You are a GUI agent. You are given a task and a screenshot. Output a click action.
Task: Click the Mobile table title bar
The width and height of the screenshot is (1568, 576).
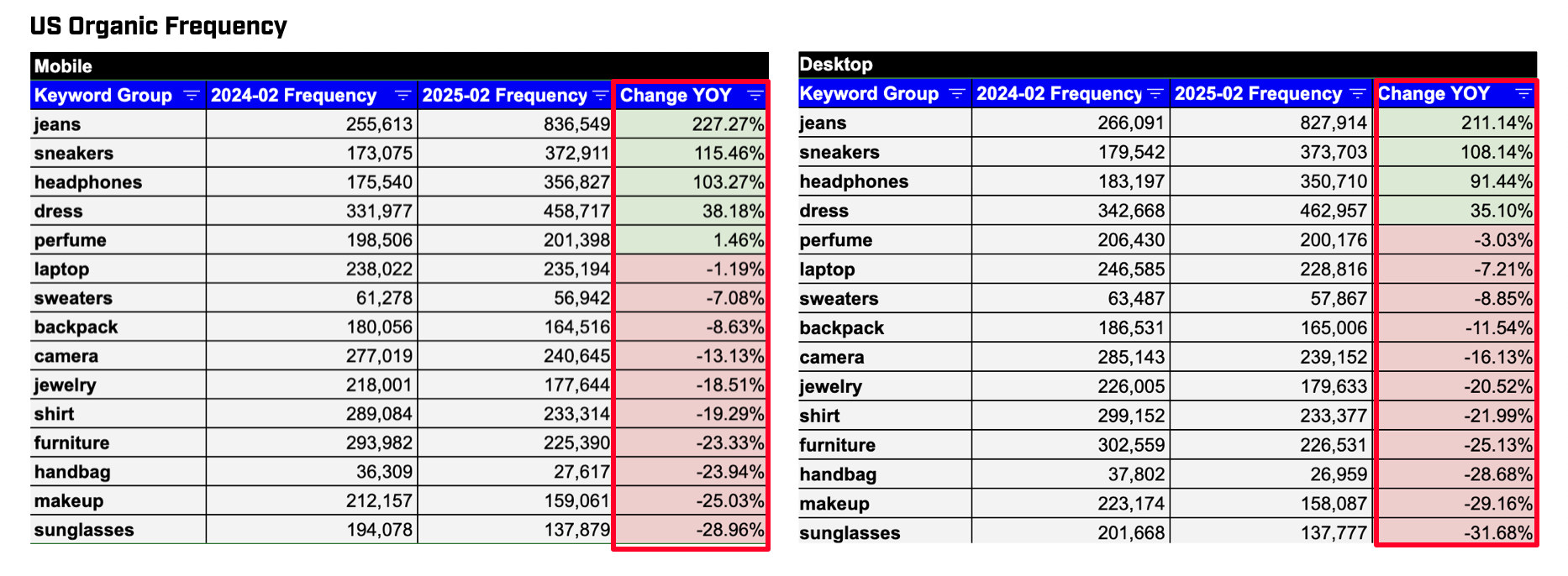tap(399, 66)
